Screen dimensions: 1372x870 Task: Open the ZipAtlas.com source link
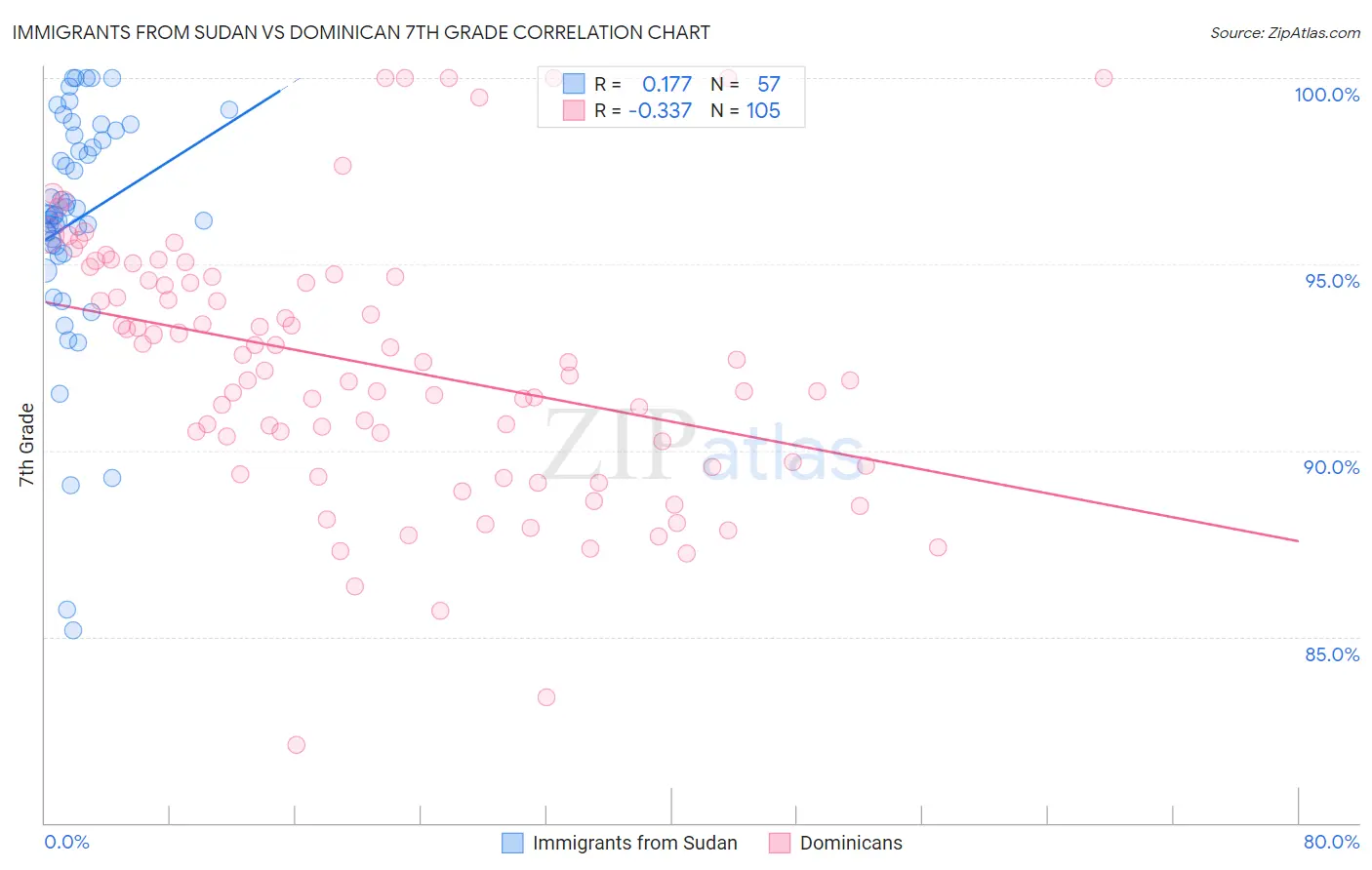(x=1284, y=32)
